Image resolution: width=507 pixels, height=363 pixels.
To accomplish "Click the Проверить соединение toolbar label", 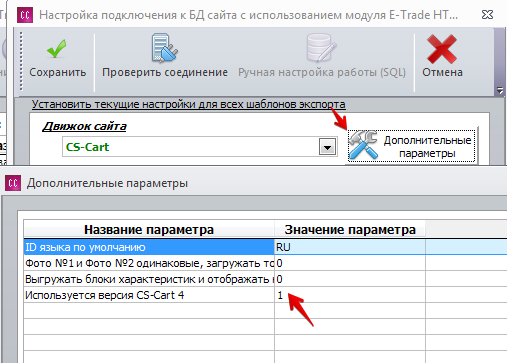I will coord(165,72).
